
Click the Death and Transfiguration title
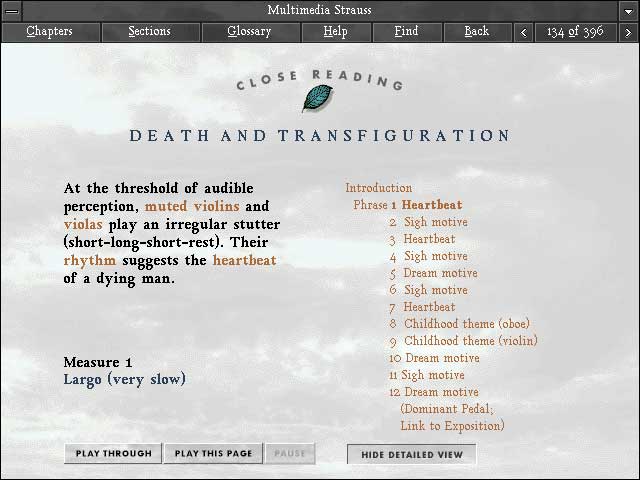(320, 136)
